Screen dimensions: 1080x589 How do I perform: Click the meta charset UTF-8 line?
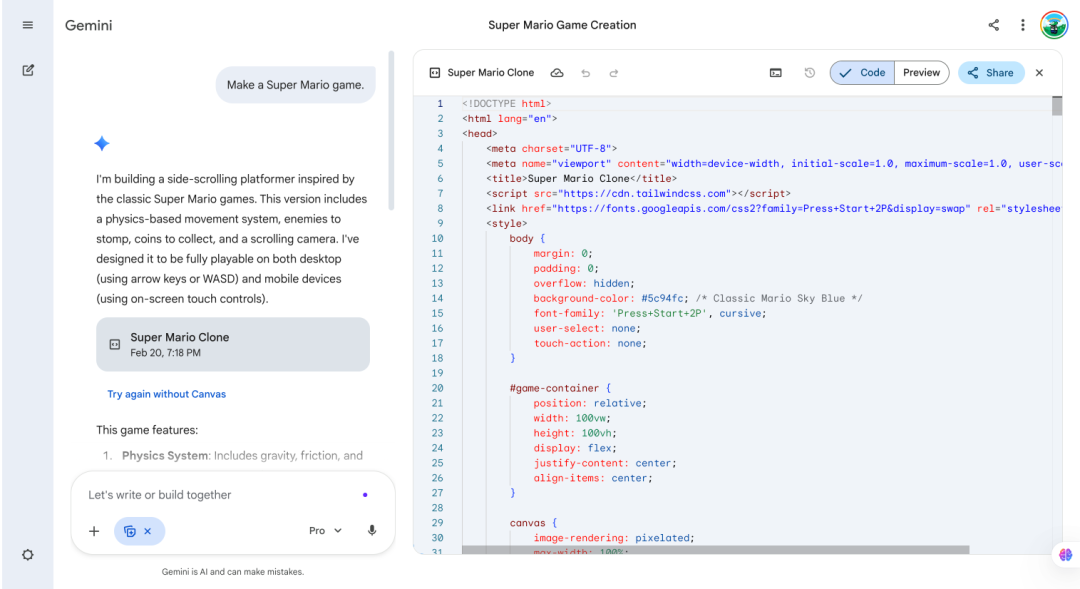tap(552, 149)
